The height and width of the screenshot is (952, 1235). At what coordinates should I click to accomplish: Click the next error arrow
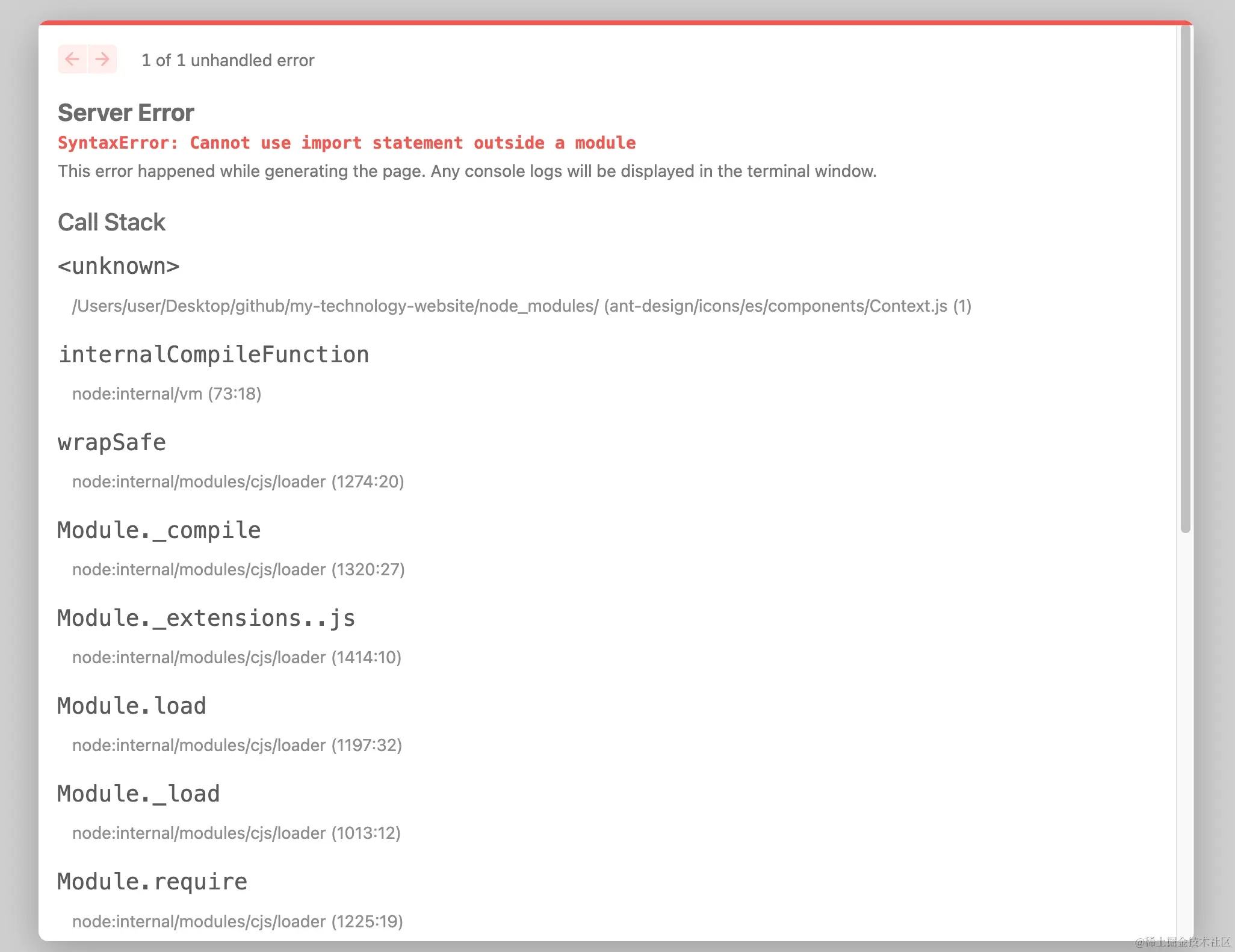point(102,59)
